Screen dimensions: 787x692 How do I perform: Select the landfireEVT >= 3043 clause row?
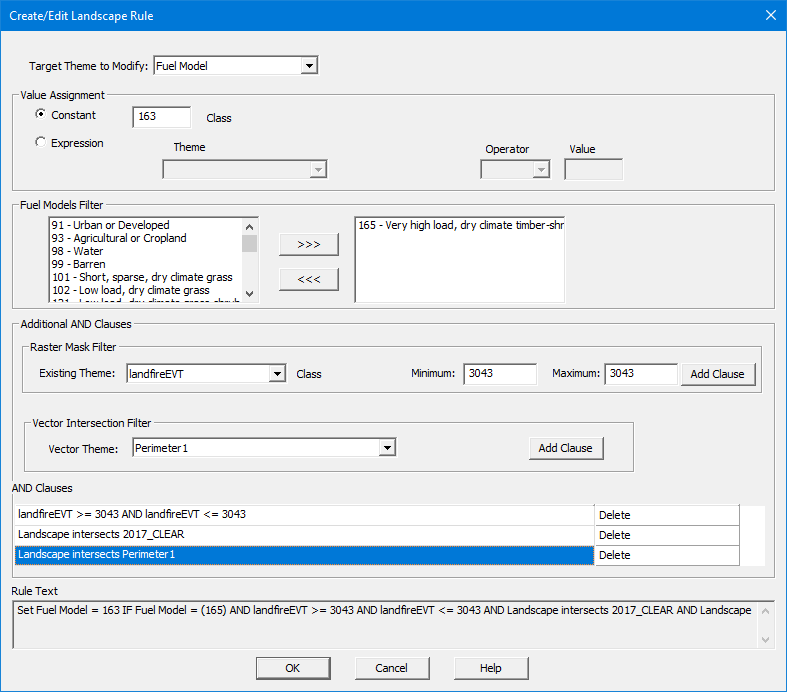coord(305,515)
